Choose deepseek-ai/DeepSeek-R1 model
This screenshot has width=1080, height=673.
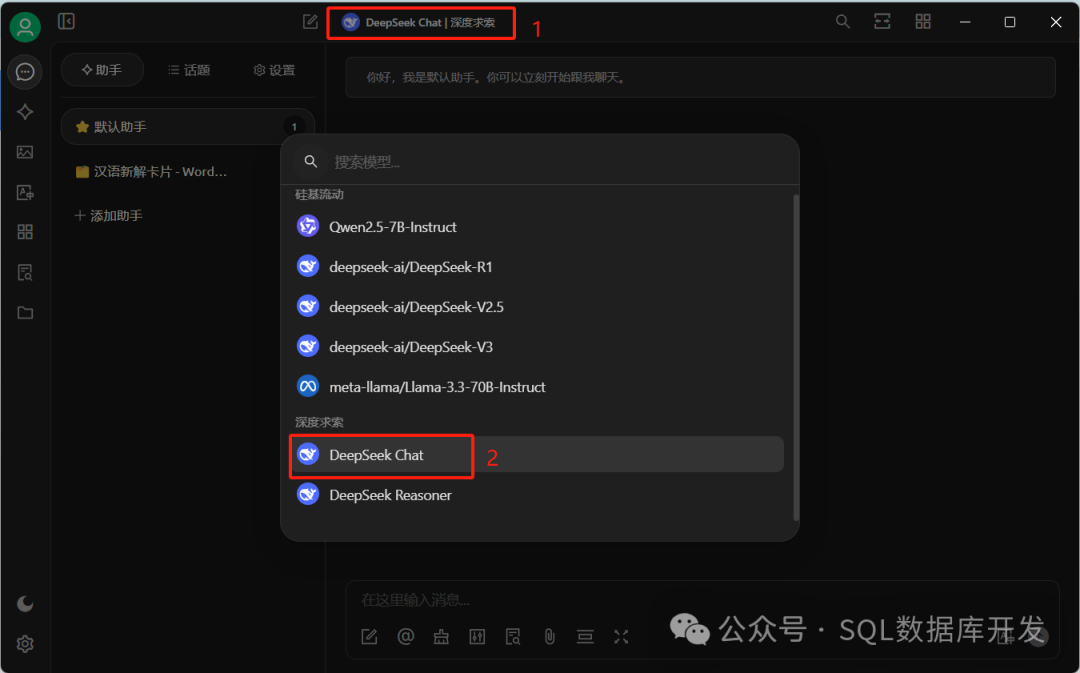539,267
